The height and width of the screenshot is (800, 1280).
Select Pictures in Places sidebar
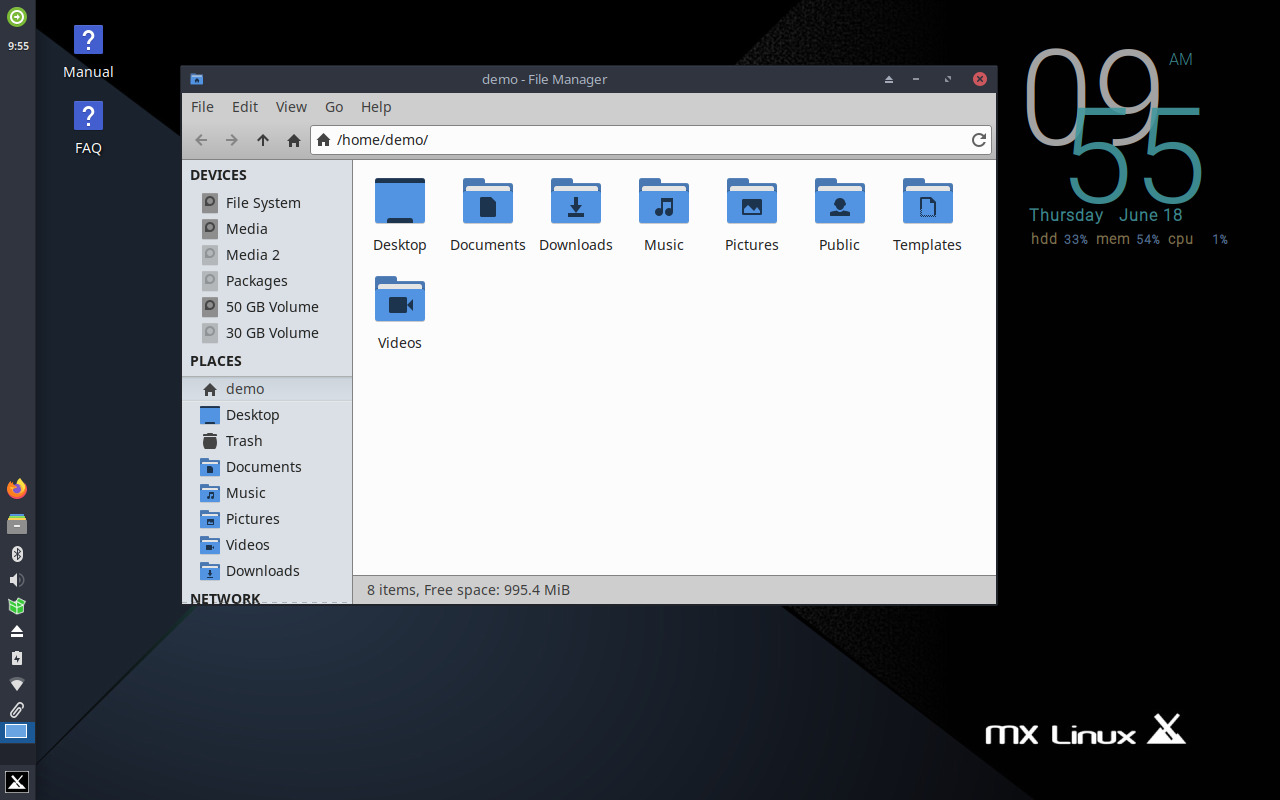pyautogui.click(x=252, y=519)
